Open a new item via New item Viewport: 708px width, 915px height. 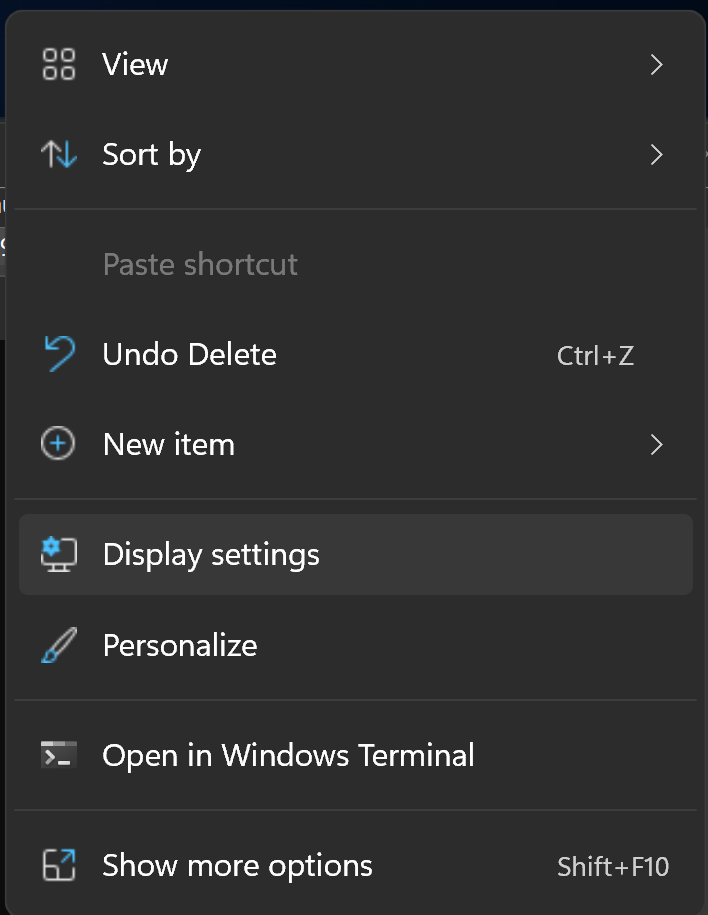(168, 443)
